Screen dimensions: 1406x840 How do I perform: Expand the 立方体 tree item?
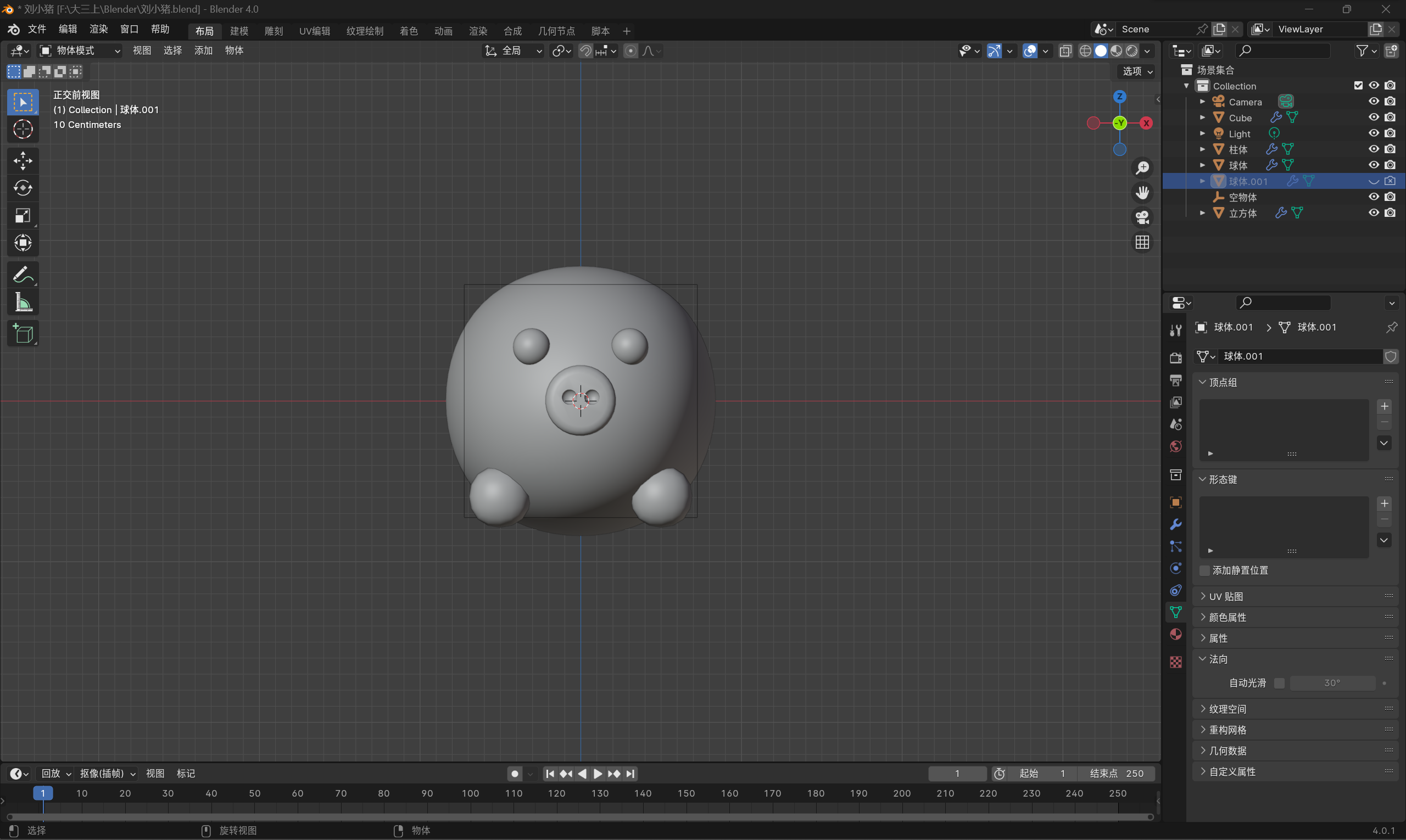[1202, 213]
